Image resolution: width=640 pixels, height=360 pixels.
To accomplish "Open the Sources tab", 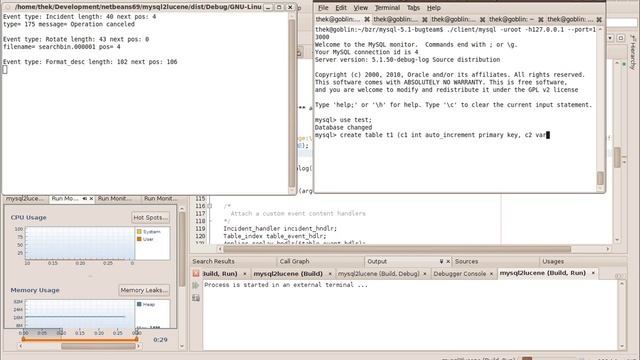I will click(x=467, y=261).
